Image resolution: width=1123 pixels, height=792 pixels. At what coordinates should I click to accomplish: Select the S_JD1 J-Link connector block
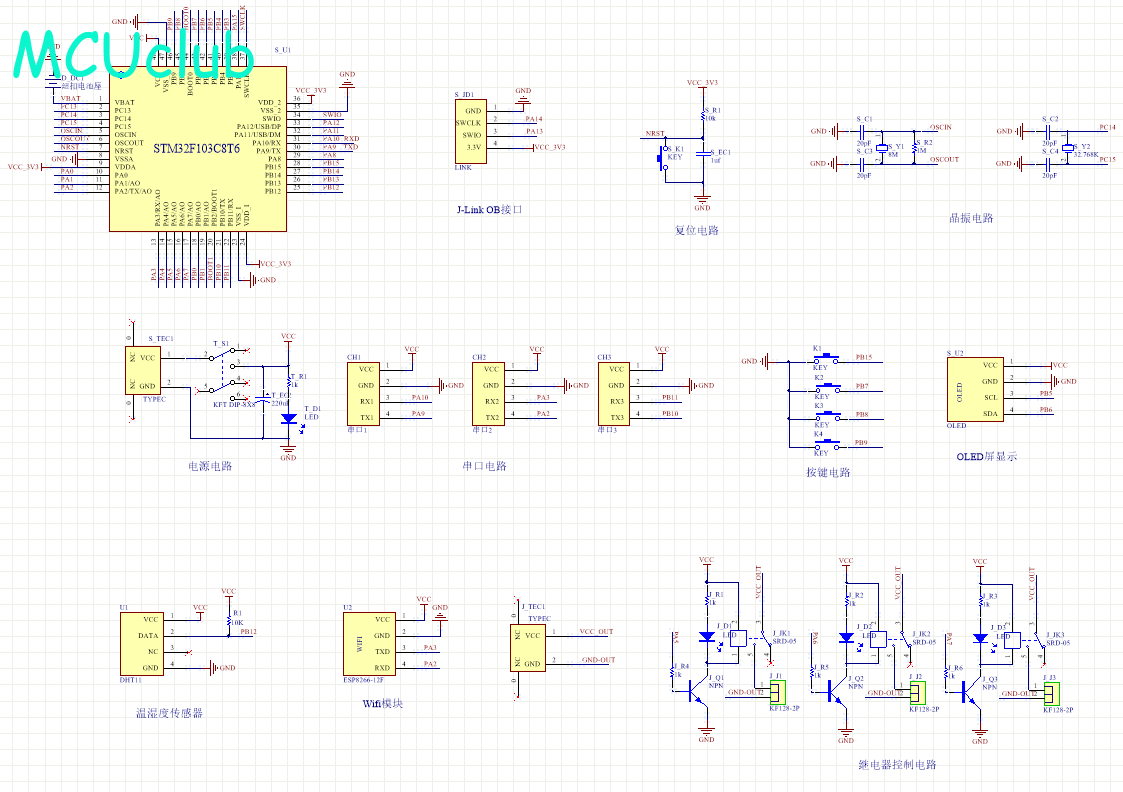point(471,132)
